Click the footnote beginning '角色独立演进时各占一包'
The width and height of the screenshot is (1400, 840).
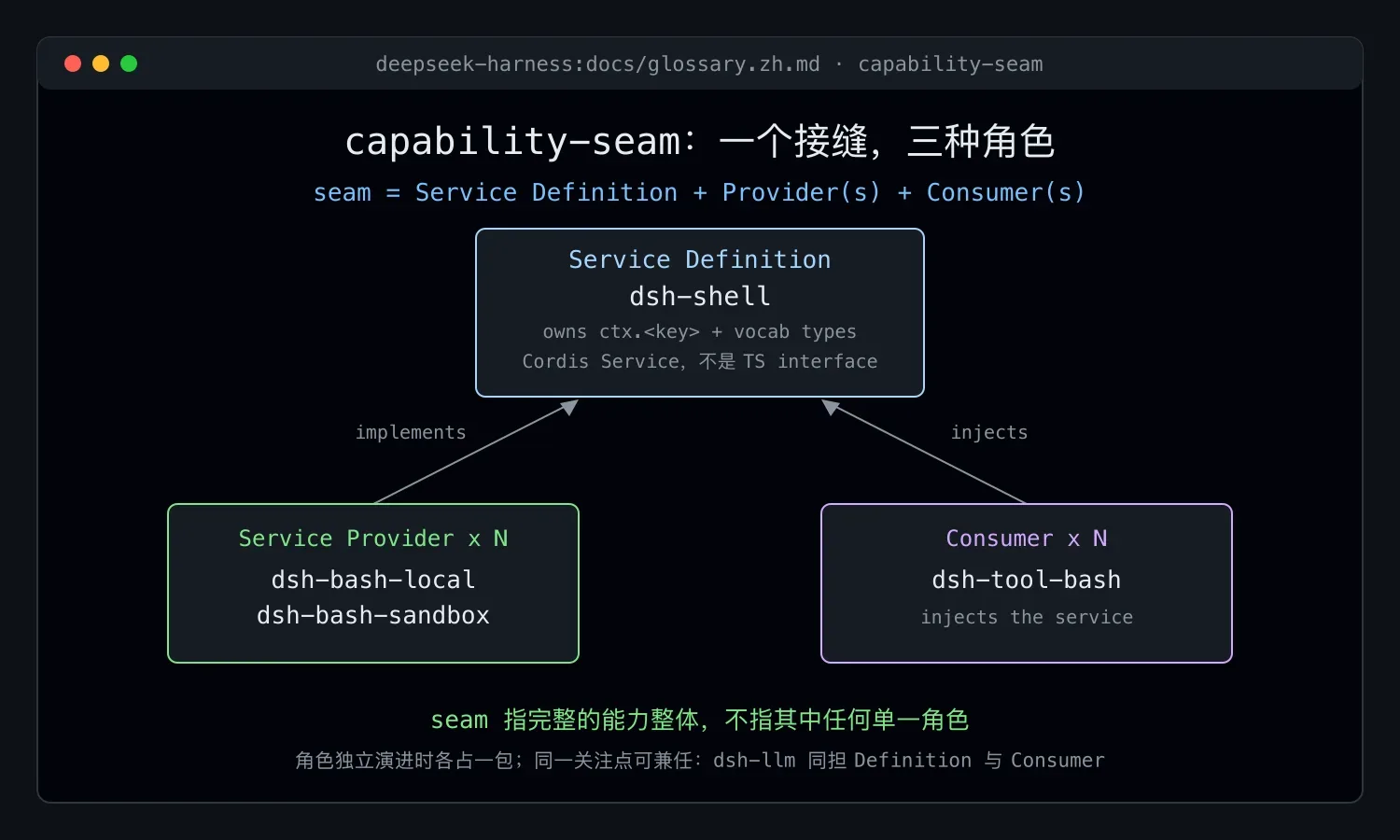(700, 761)
